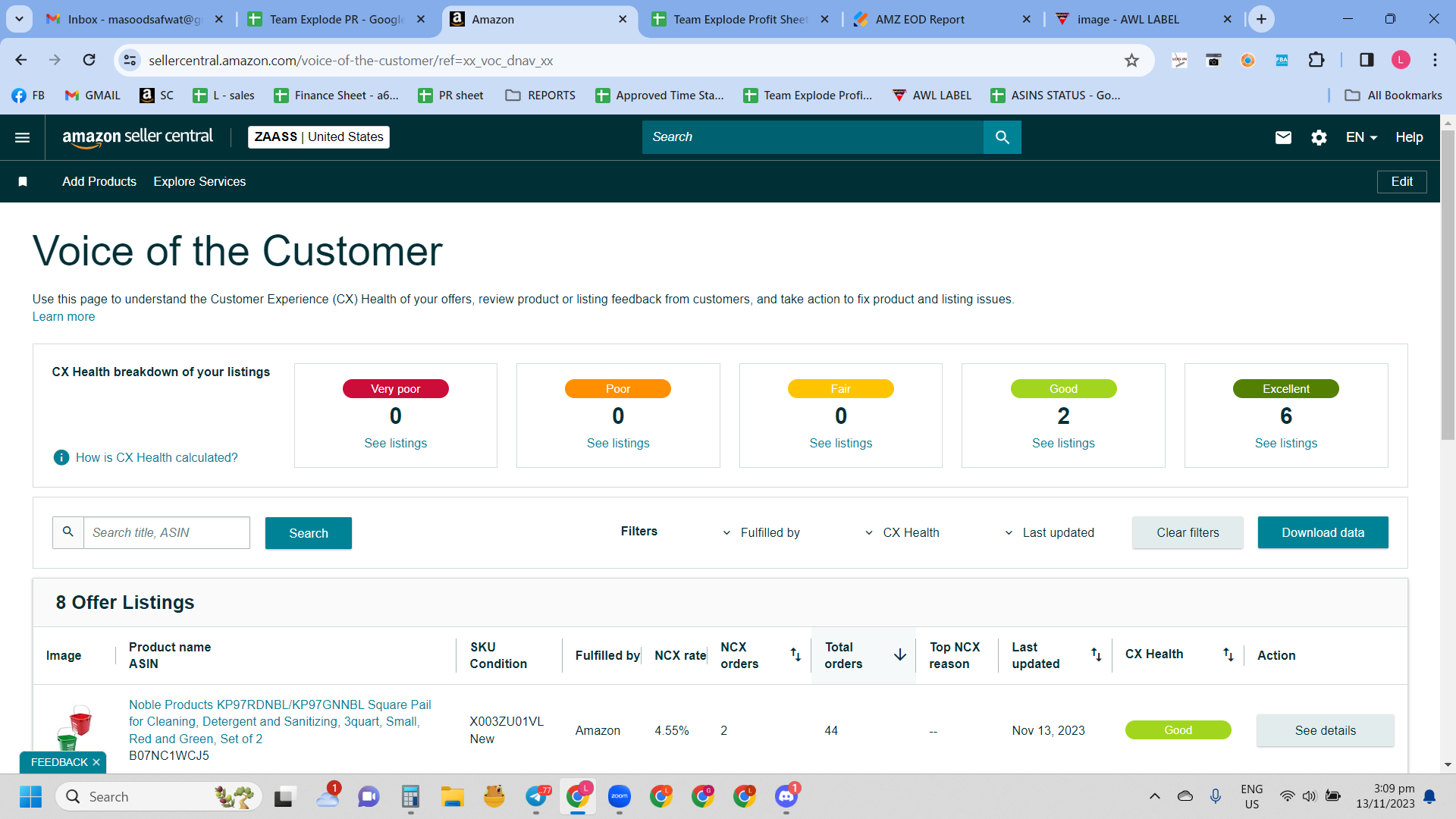Open Discord from the taskbar
This screenshot has height=819, width=1456.
coord(786,797)
